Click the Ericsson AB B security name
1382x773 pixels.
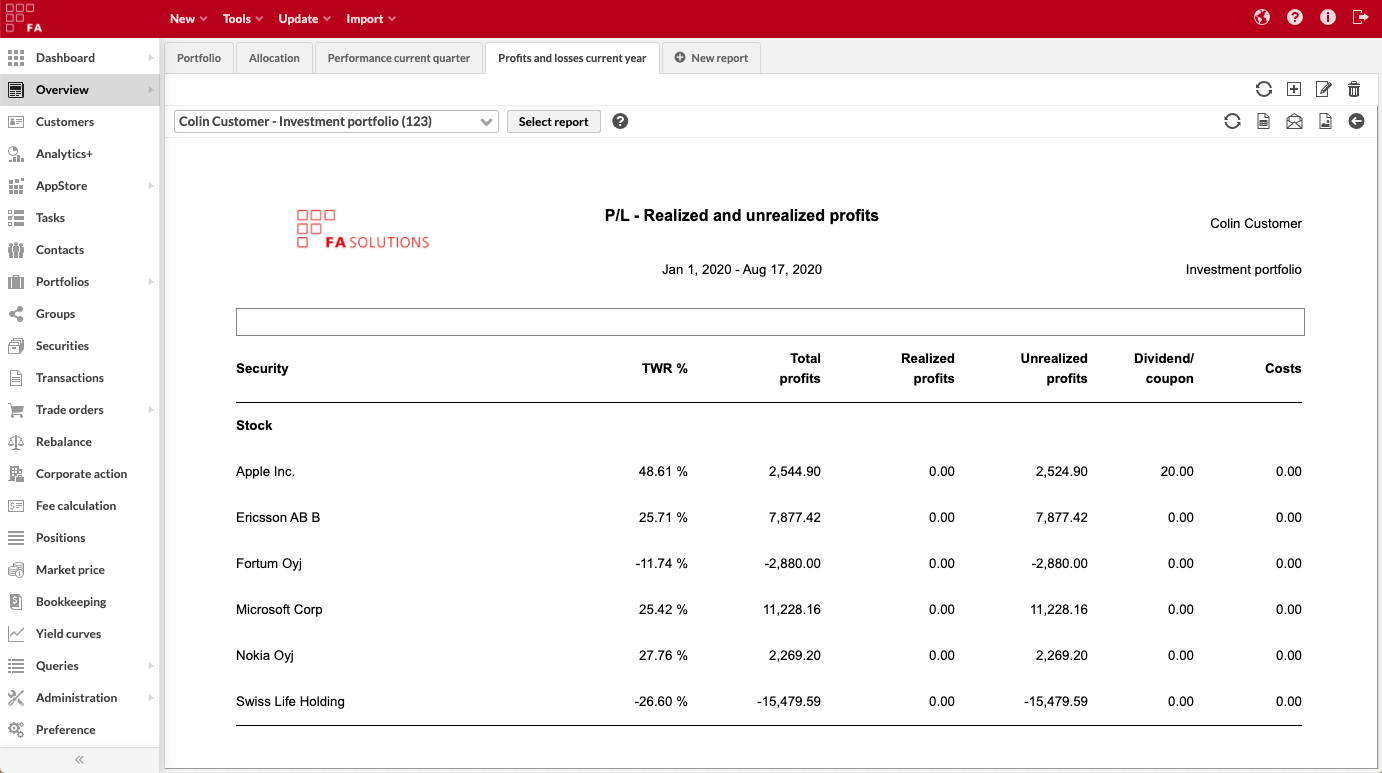(278, 517)
